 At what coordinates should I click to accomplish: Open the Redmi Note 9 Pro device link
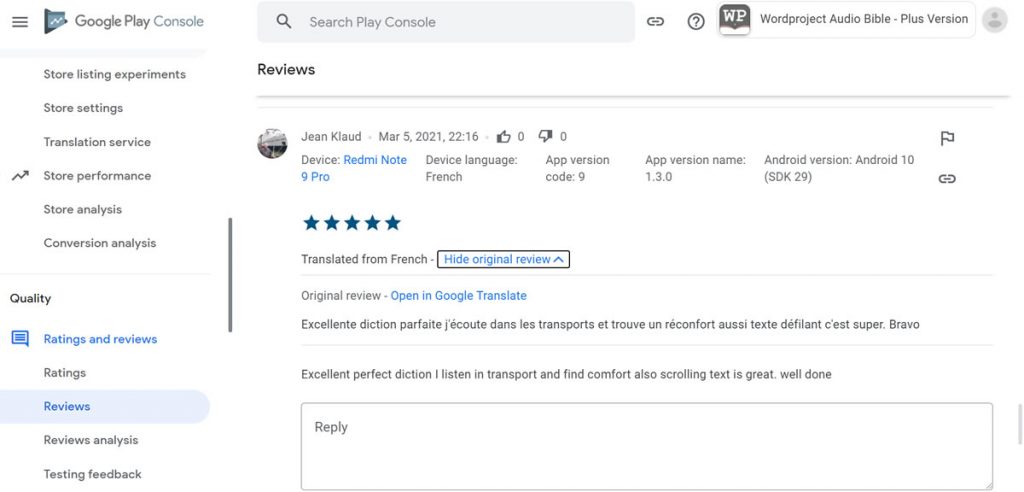click(375, 160)
